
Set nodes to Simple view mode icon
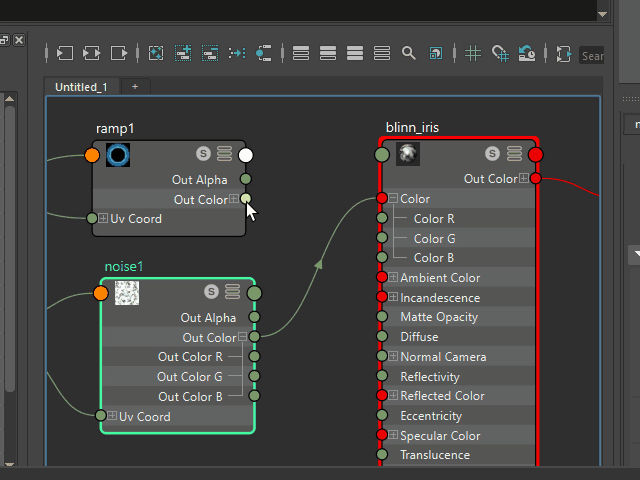[301, 53]
